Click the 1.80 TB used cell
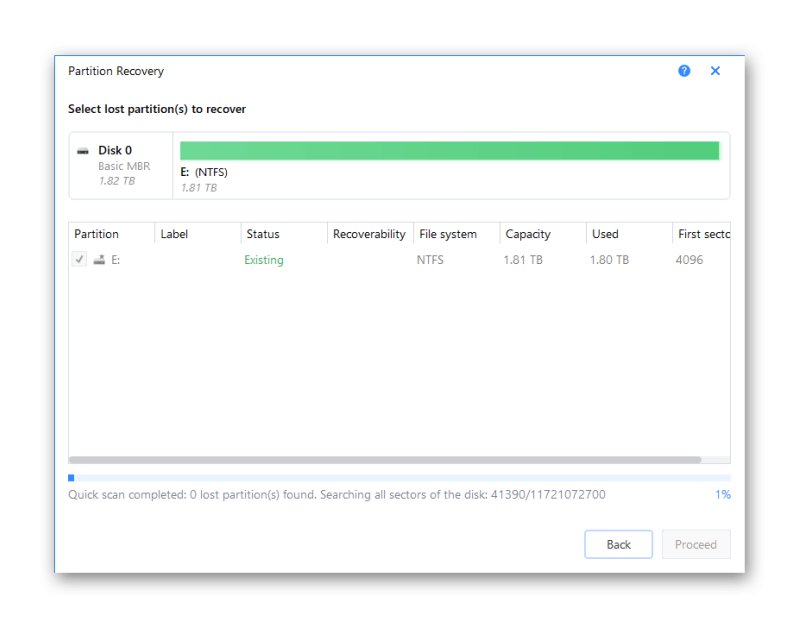800x628 pixels. tap(609, 260)
